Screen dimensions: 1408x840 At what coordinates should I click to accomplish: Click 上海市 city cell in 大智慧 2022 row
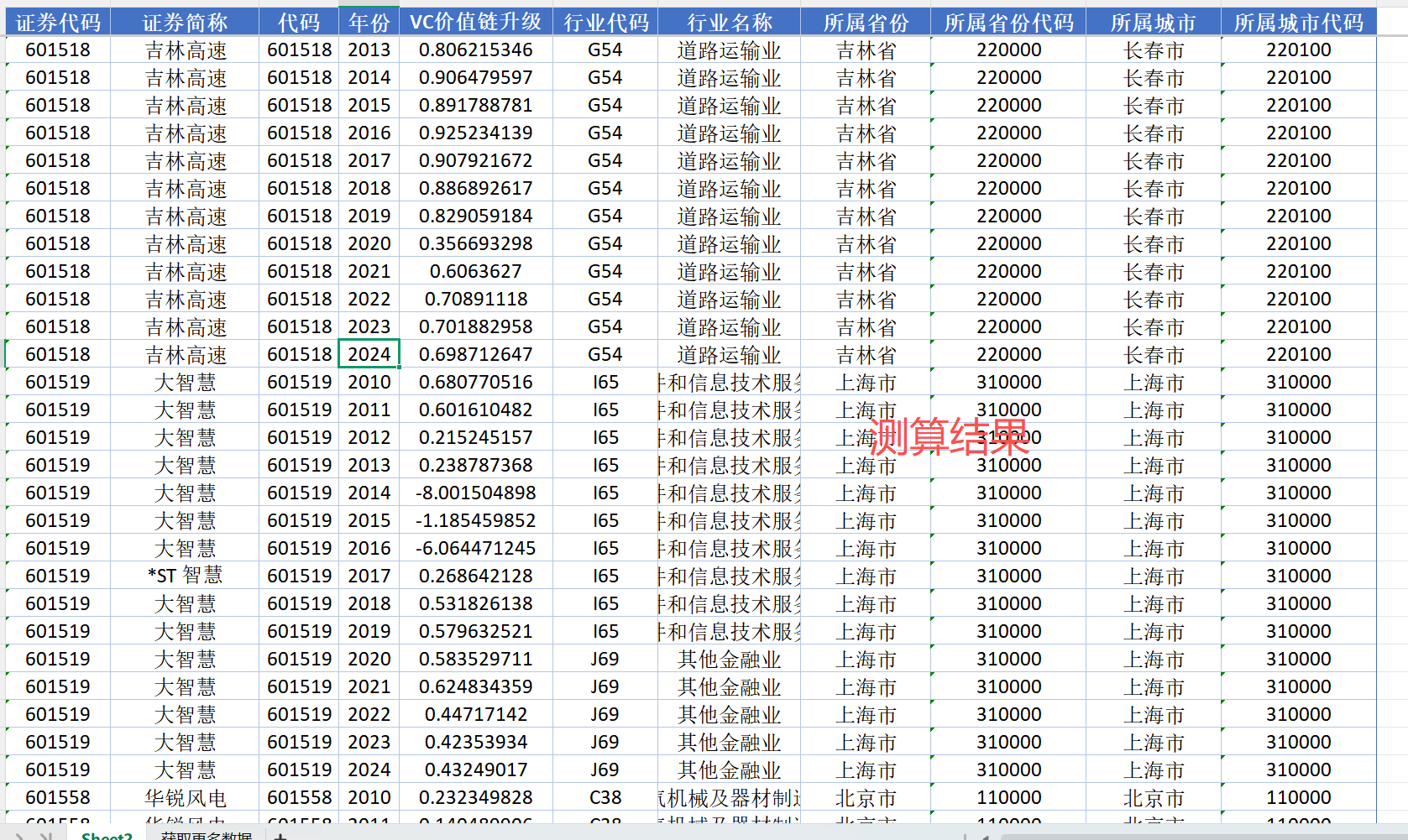1154,715
